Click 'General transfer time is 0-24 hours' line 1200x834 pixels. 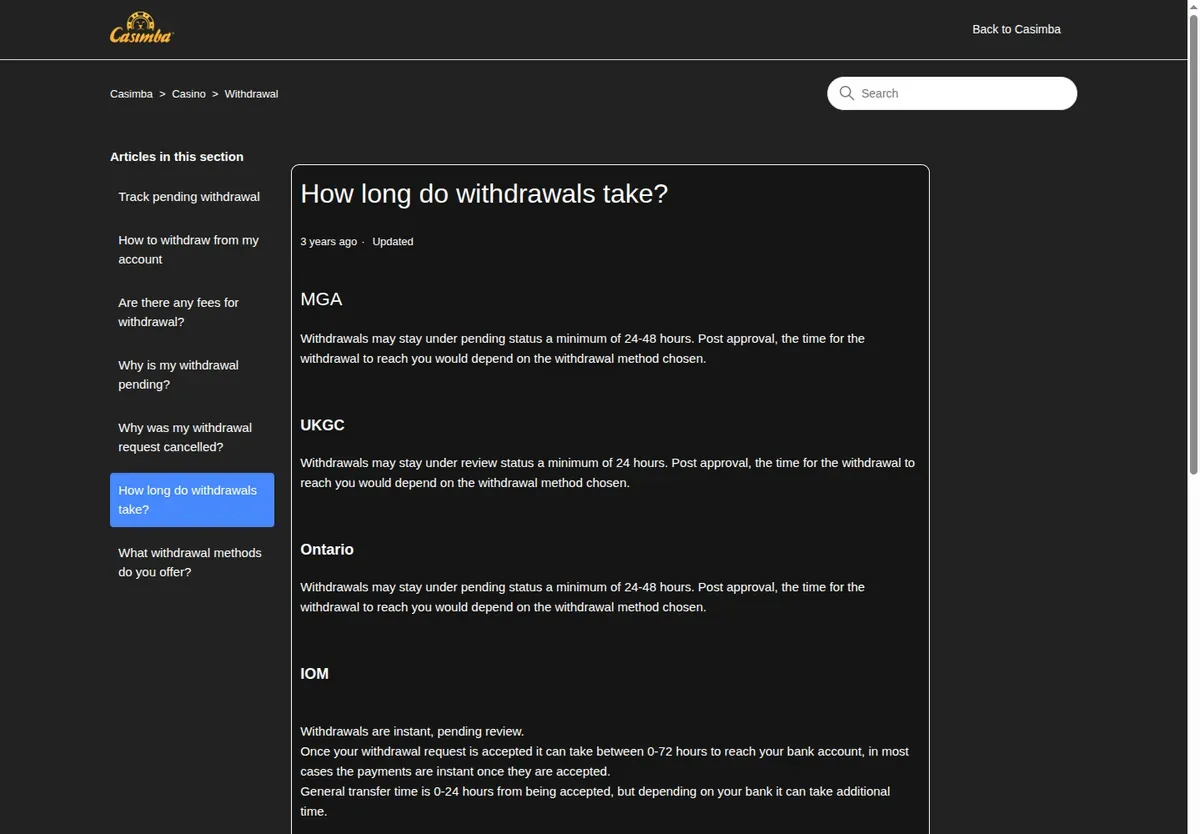tap(595, 801)
